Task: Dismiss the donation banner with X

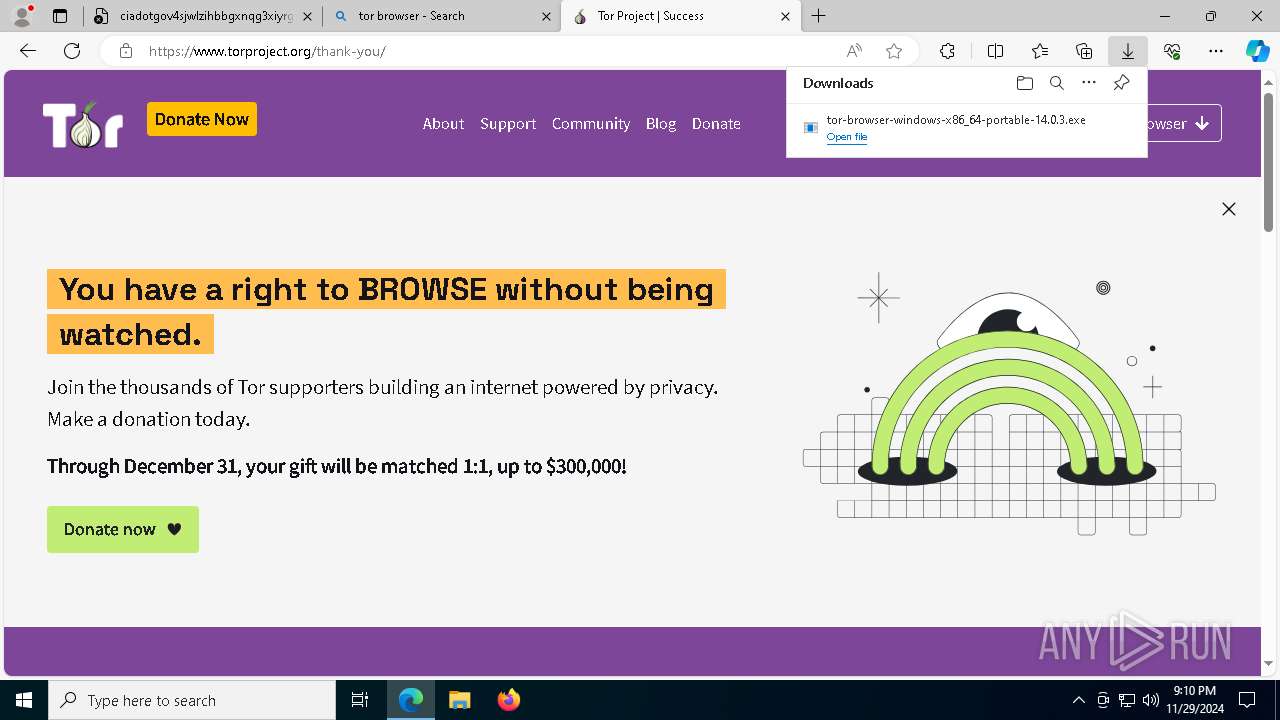Action: tap(1229, 209)
